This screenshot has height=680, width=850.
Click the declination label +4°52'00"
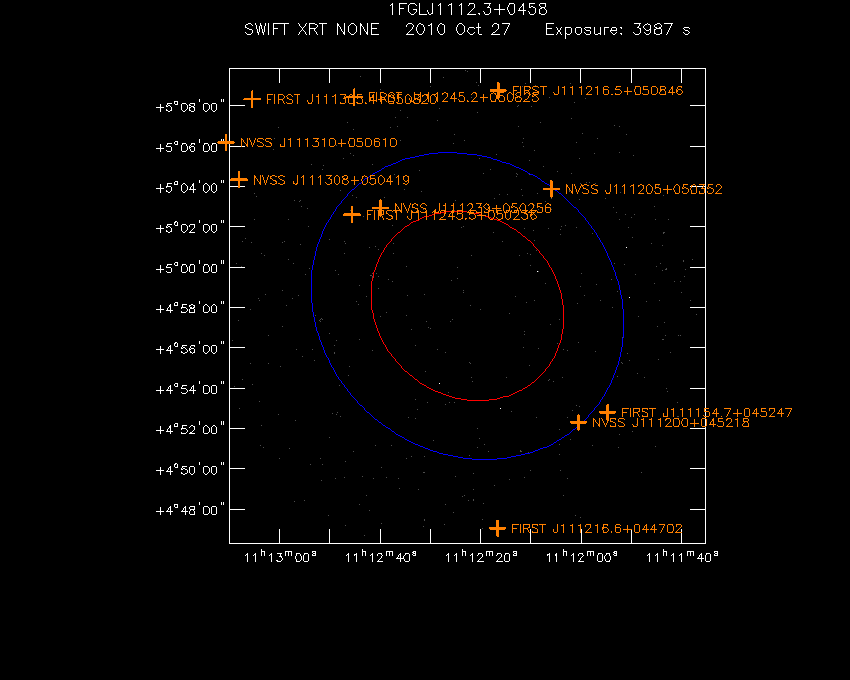[190, 429]
